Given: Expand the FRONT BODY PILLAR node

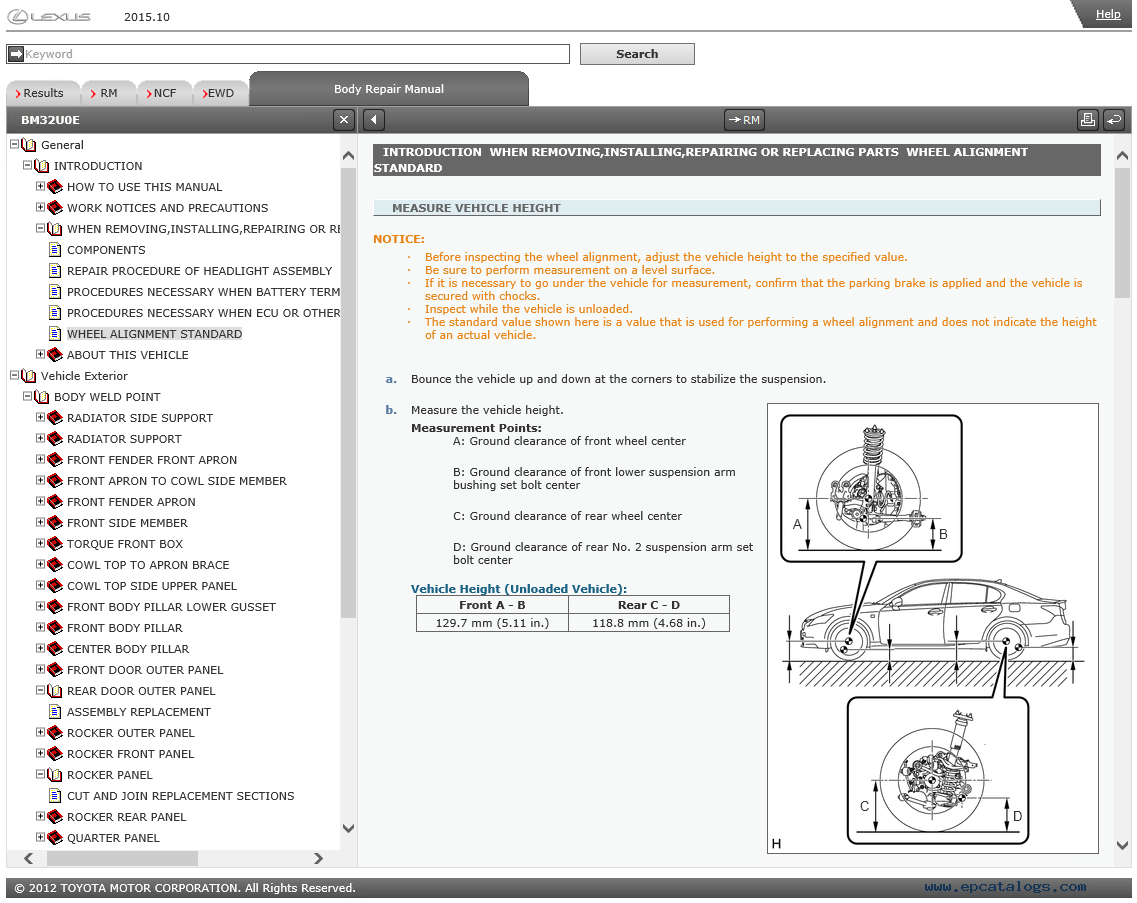Looking at the screenshot, I should coord(40,627).
